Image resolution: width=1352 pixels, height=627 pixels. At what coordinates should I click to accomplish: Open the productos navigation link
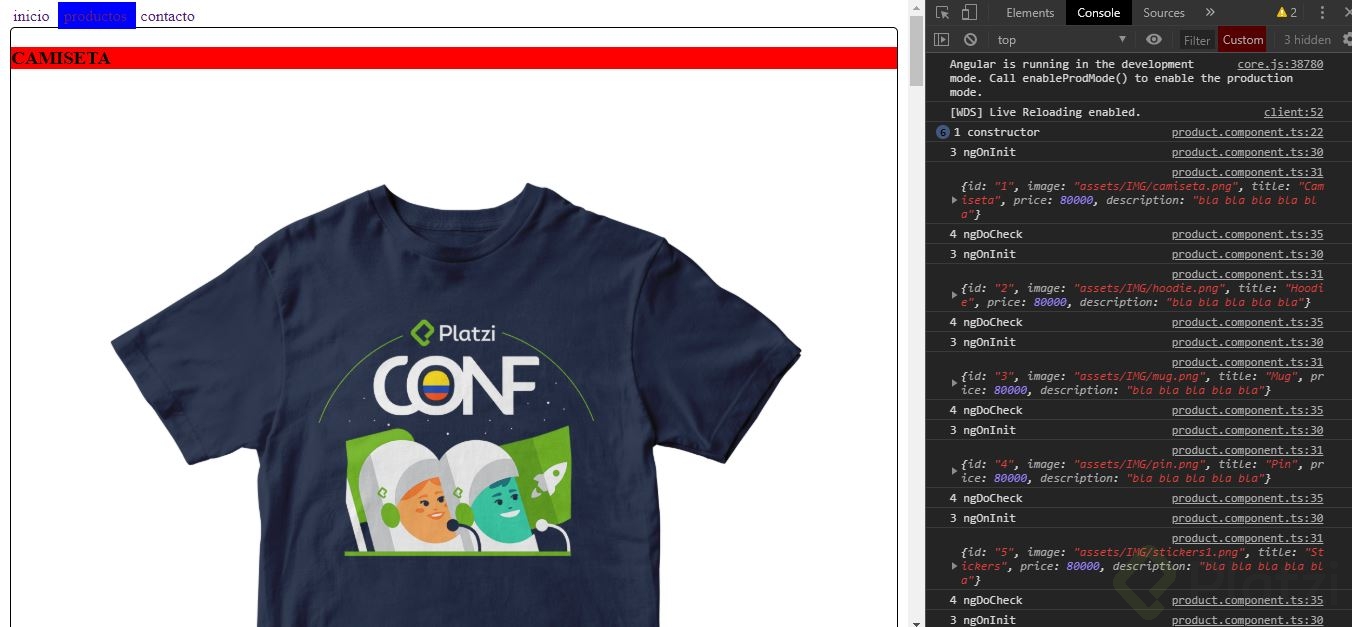[96, 16]
